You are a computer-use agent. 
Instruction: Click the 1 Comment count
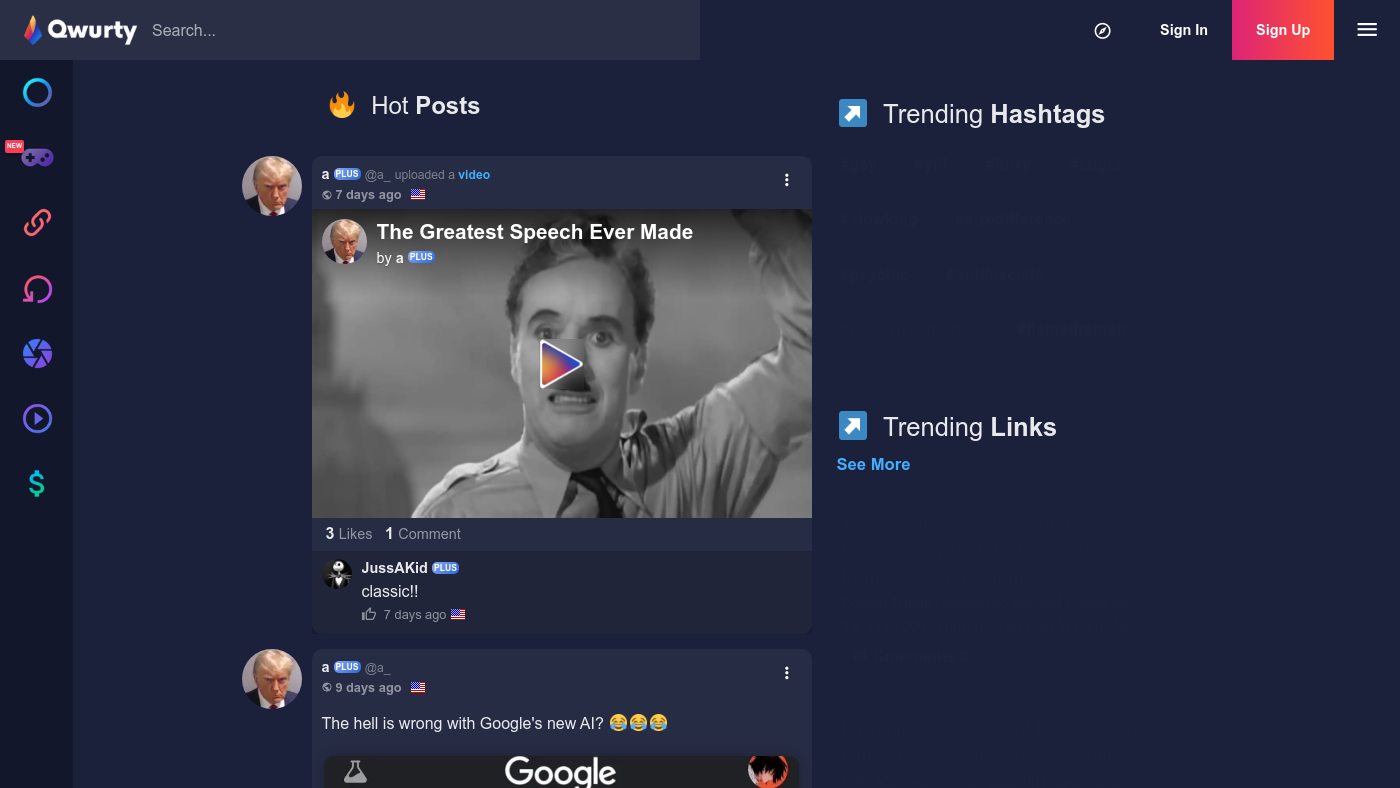point(423,534)
